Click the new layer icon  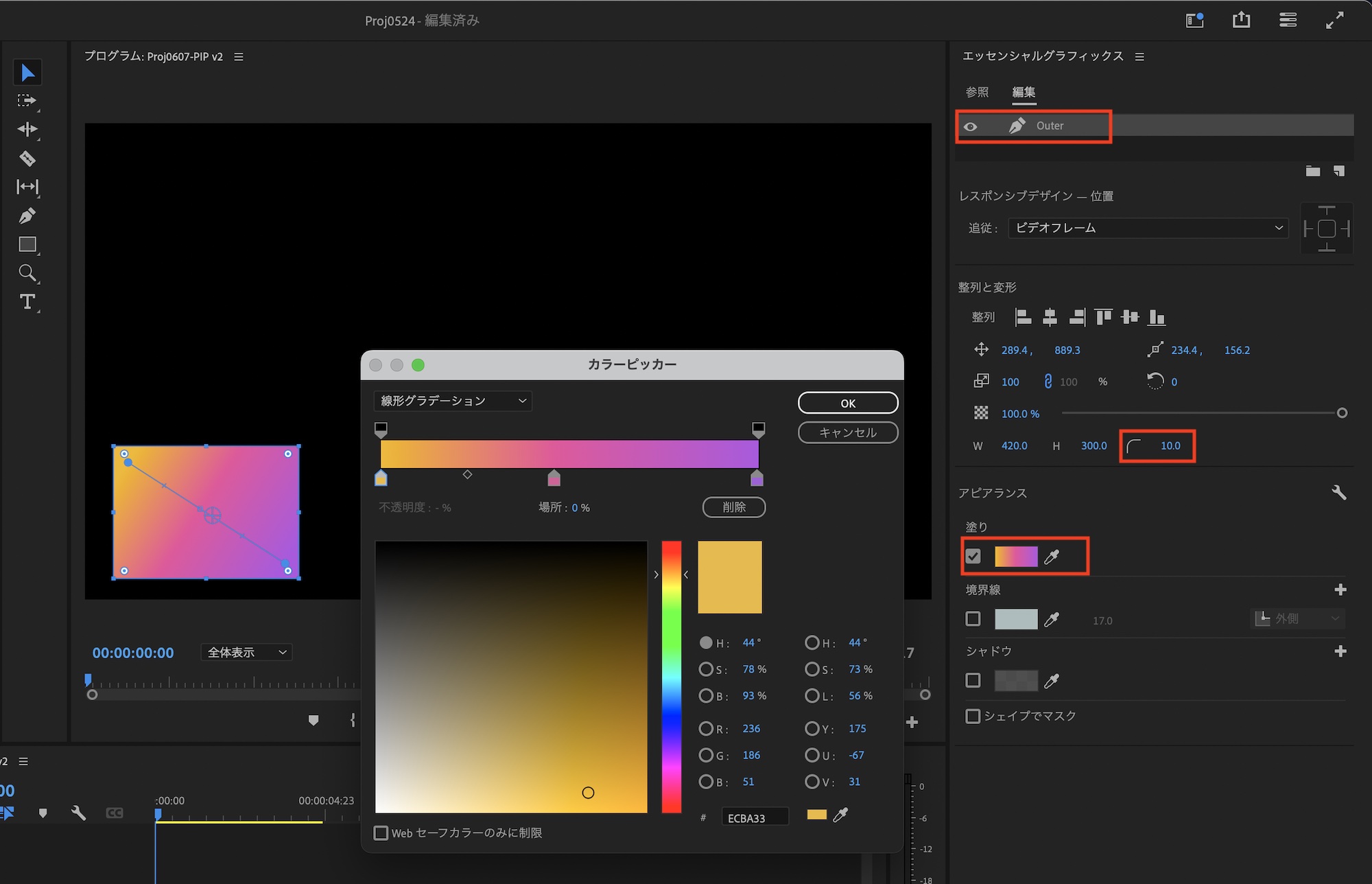pyautogui.click(x=1339, y=171)
